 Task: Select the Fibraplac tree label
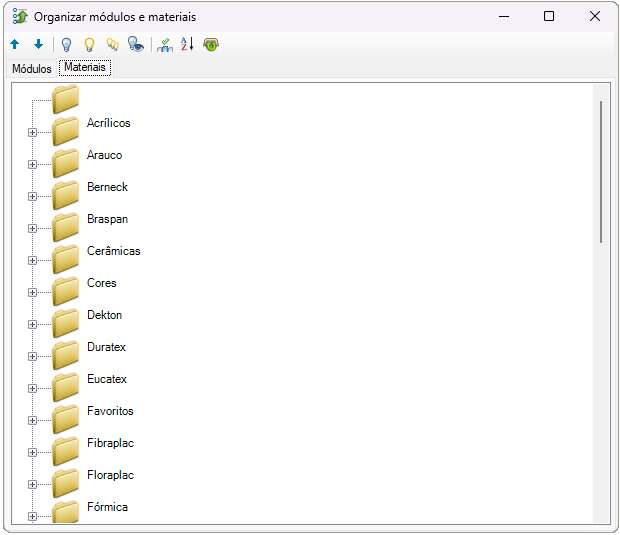(110, 443)
